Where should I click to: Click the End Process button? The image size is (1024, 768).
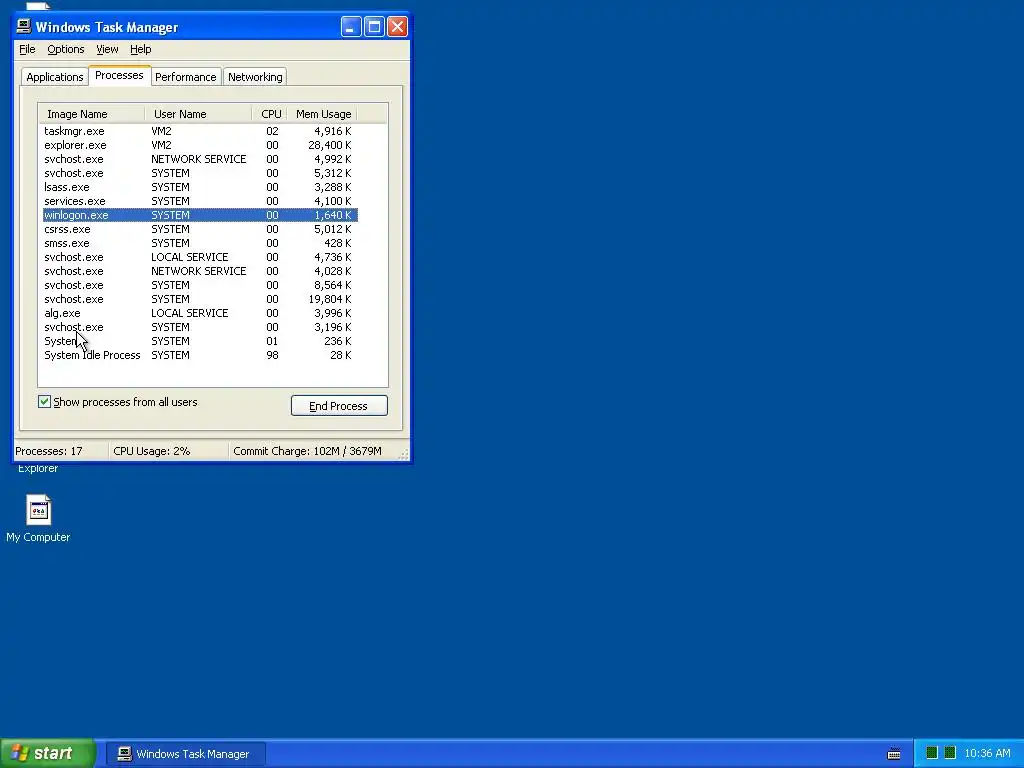(x=339, y=406)
